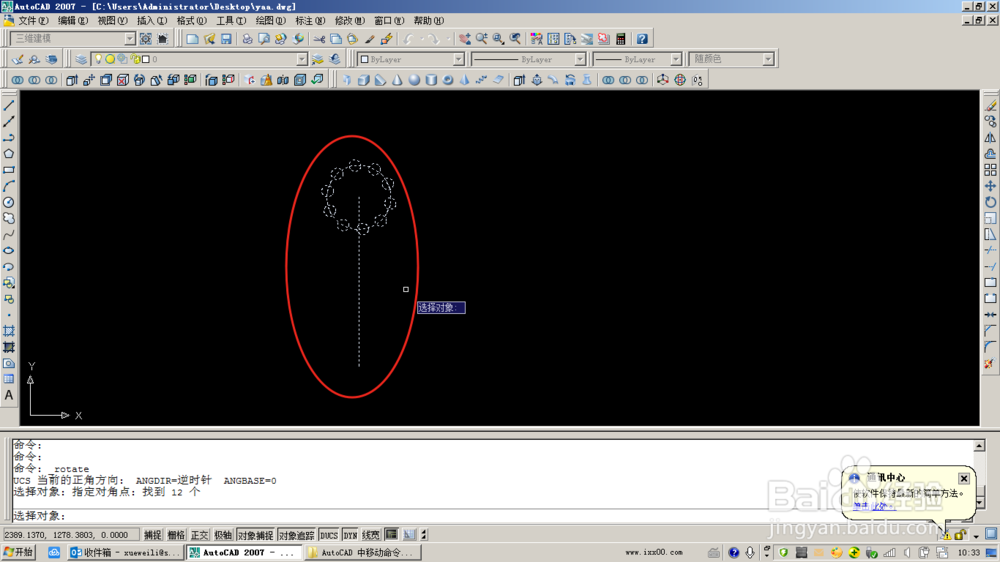Toggle 对象追踪 object snap tracking

click(297, 535)
